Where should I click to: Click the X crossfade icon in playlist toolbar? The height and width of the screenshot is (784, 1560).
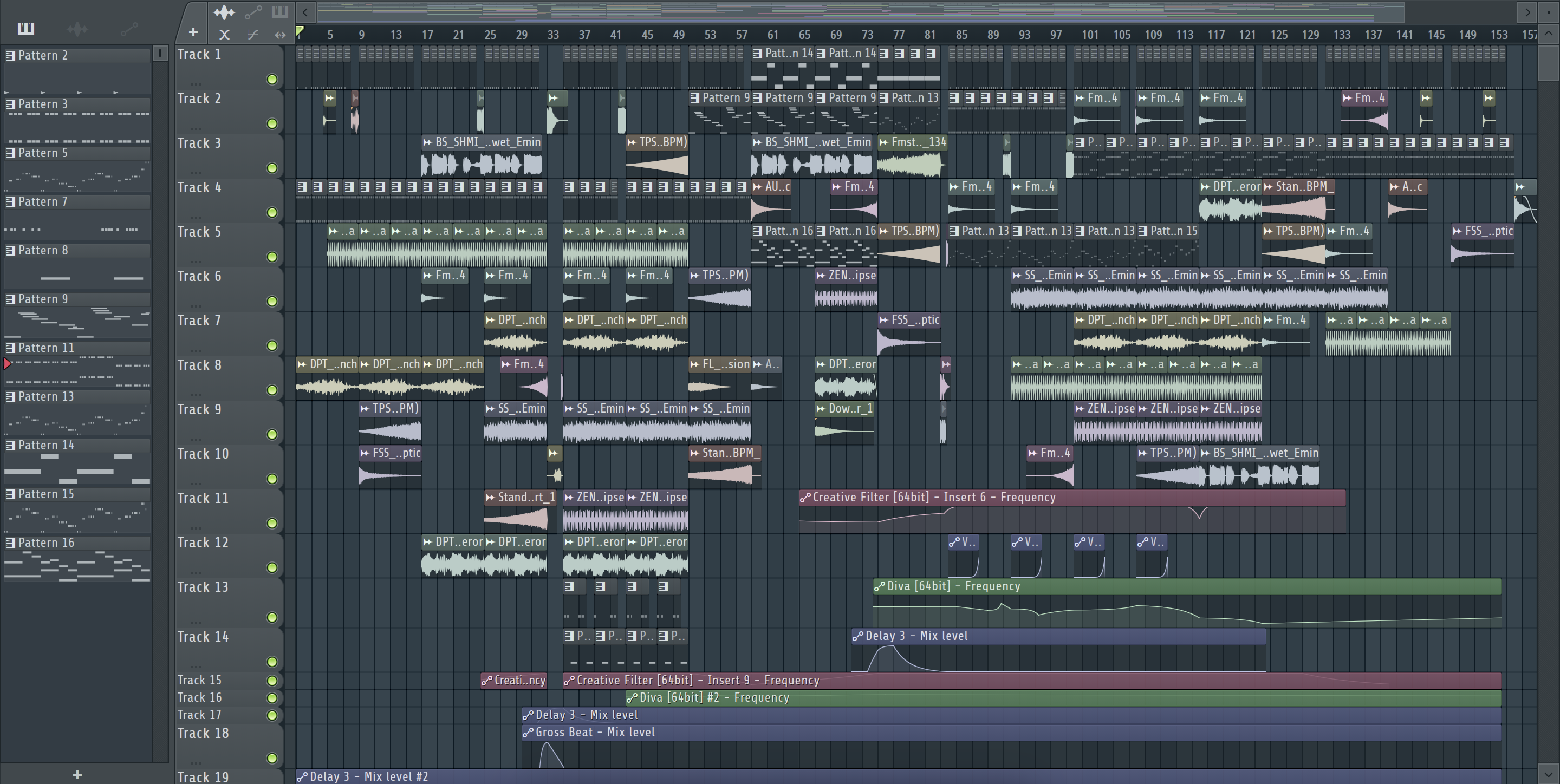coord(224,35)
